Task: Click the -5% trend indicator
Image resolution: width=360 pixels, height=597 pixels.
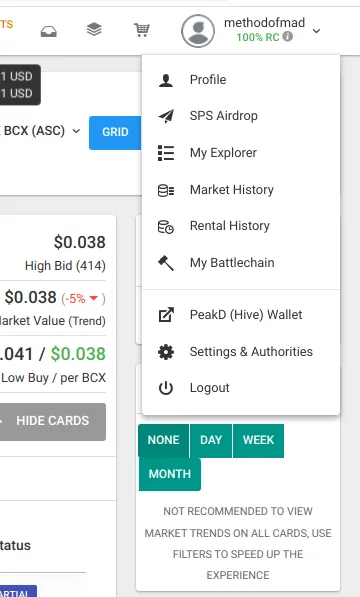Action: [x=83, y=299]
